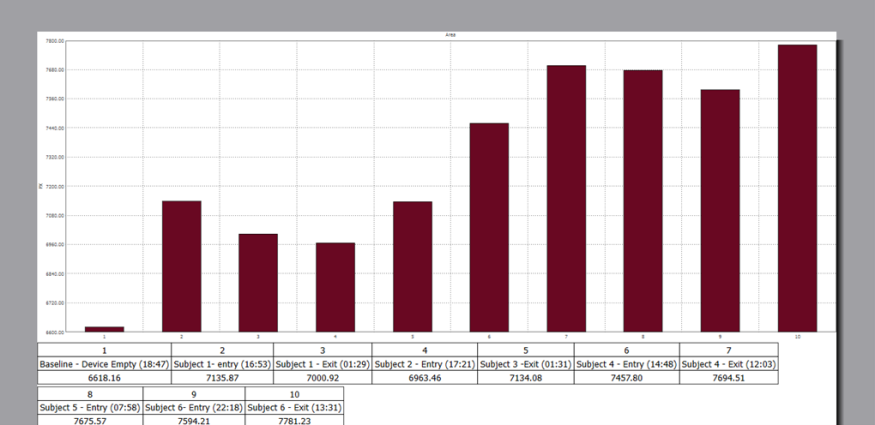Click table header cell 7 above Subject 4 - Exit
This screenshot has height=425, width=875.
coord(729,350)
